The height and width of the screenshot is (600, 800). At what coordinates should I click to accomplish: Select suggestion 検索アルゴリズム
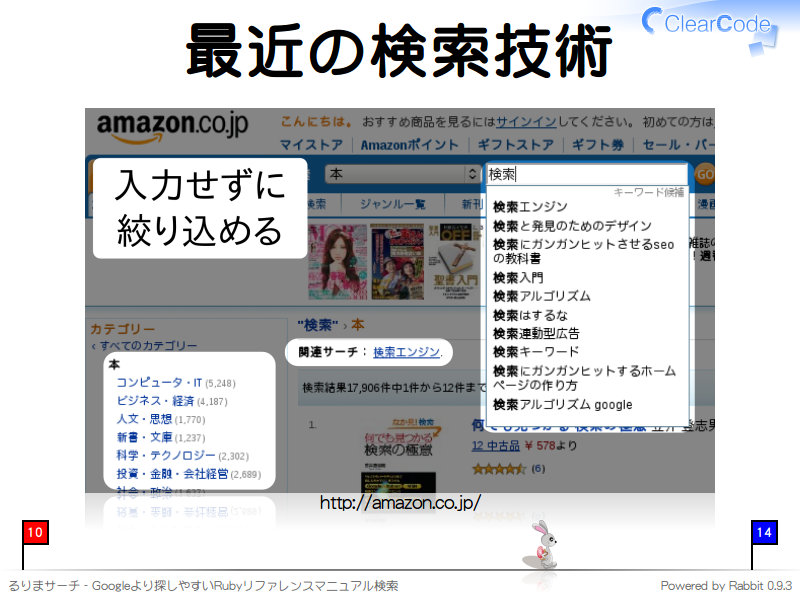[x=542, y=296]
